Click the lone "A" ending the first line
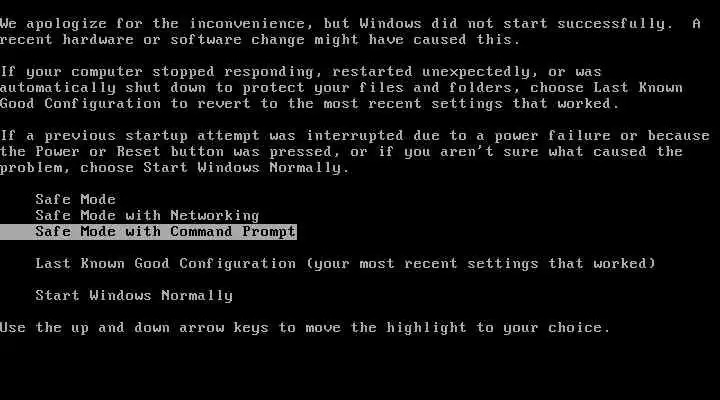Image resolution: width=720 pixels, height=400 pixels. (697, 23)
